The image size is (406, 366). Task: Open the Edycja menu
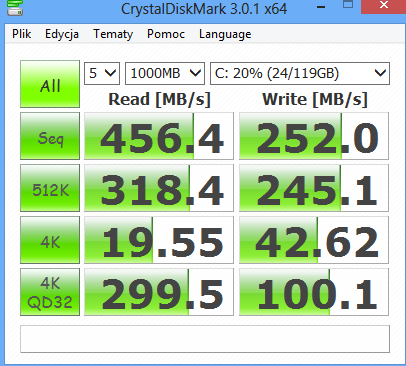(x=62, y=34)
